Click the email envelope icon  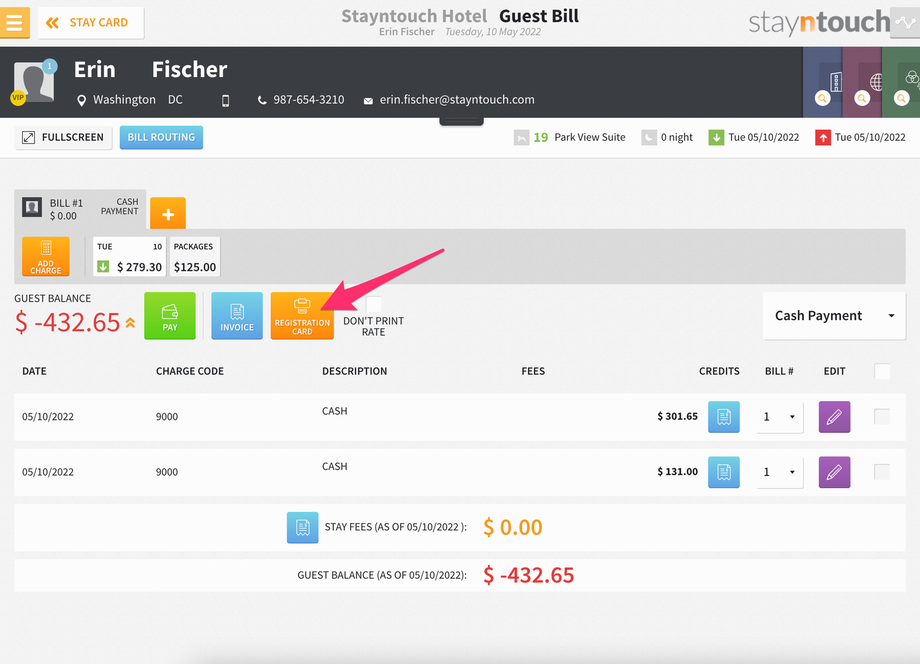368,101
